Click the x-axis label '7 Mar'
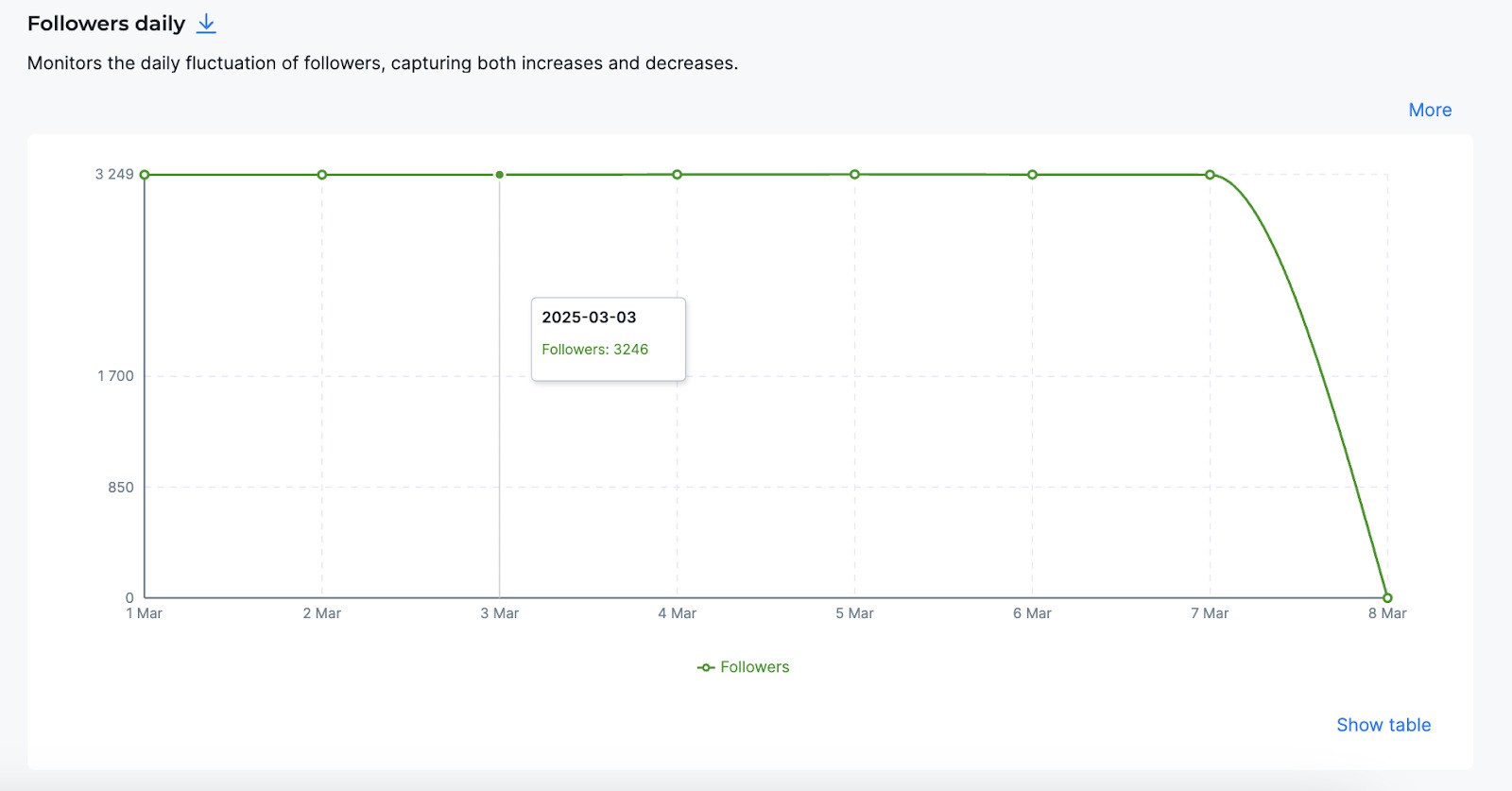The height and width of the screenshot is (791, 1512). tap(1211, 613)
